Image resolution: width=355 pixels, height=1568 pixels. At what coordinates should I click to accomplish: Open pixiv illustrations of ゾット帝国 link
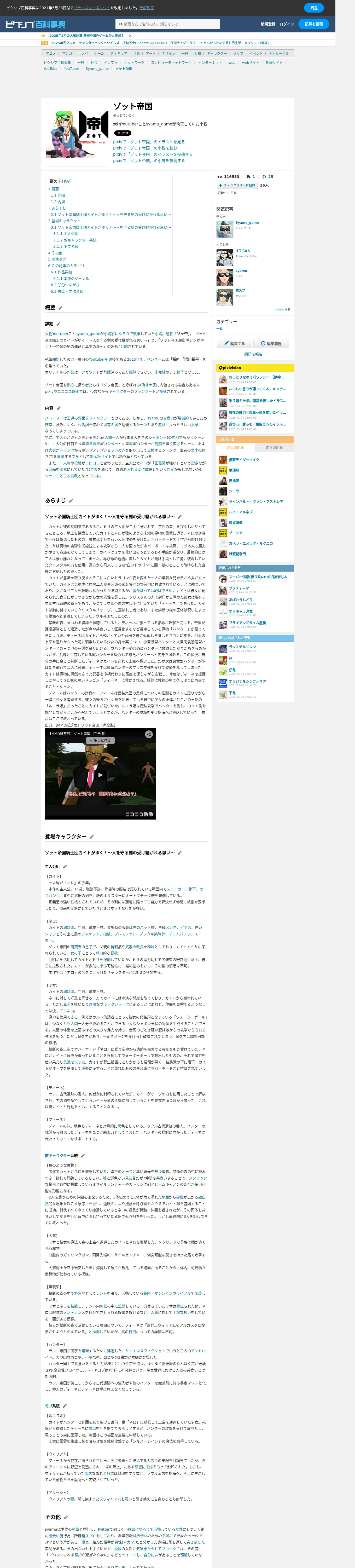point(149,142)
